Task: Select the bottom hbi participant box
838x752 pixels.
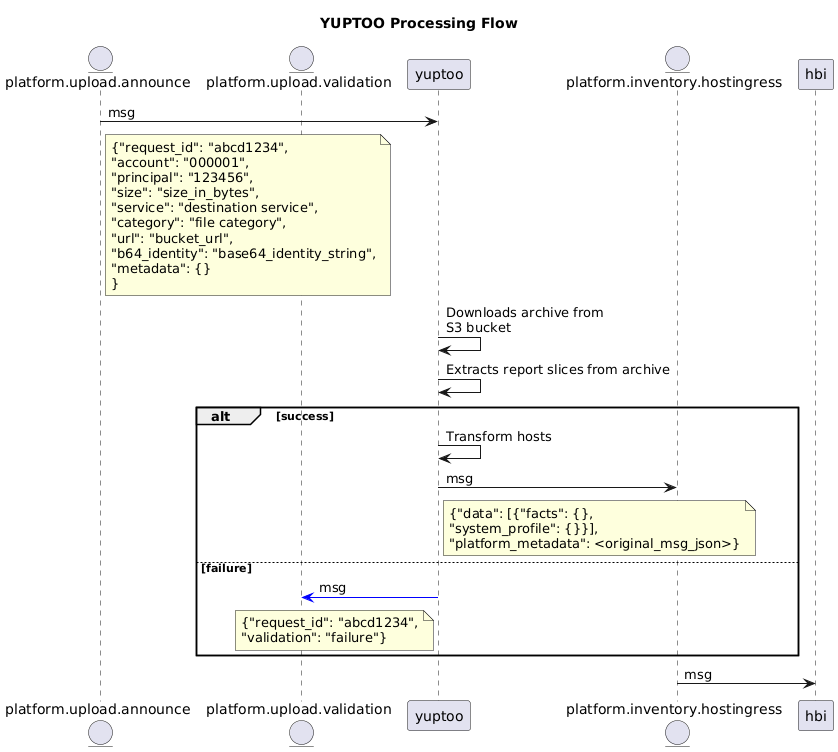Action: coord(816,716)
